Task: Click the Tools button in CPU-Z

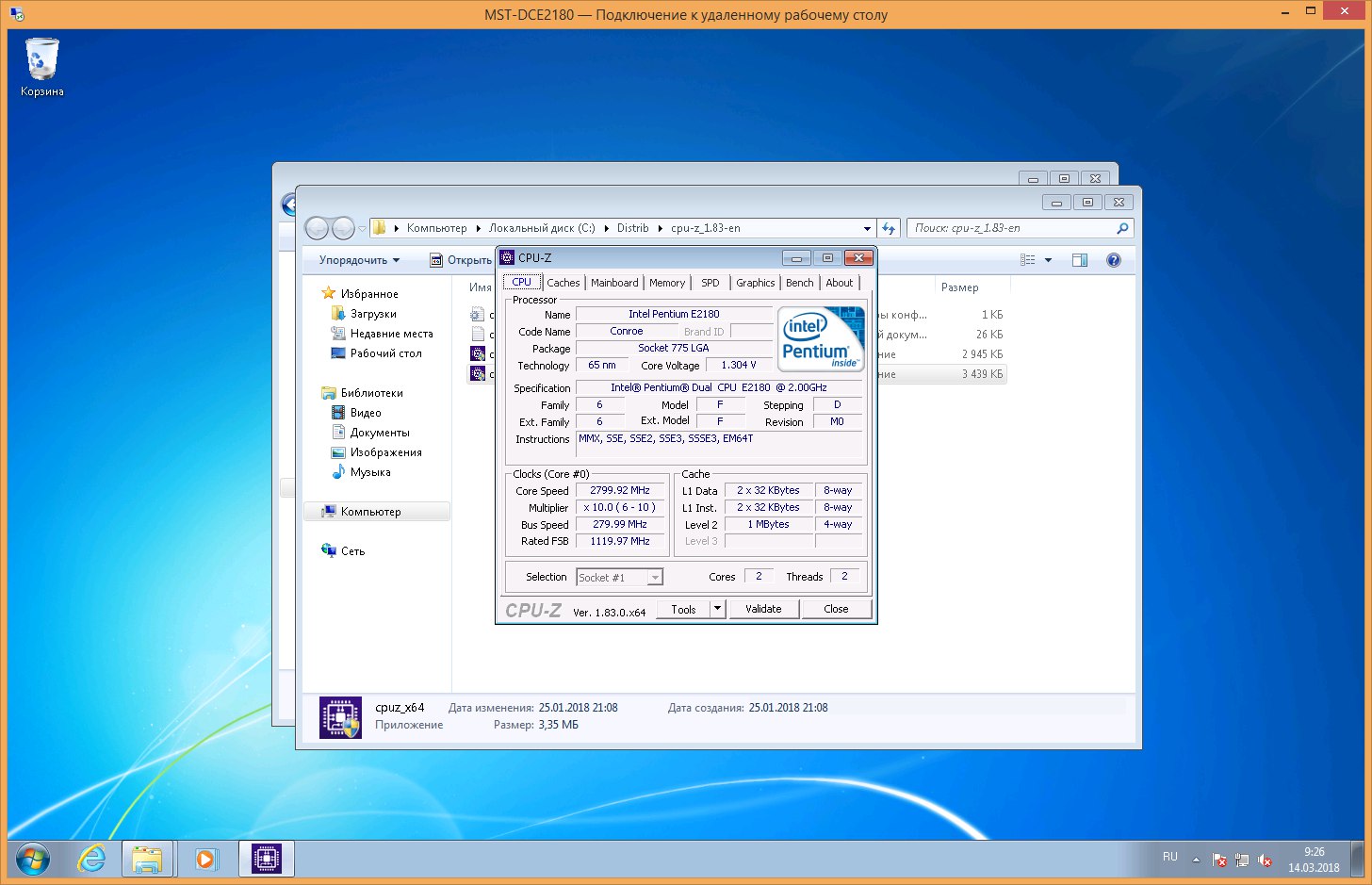Action: click(x=683, y=609)
